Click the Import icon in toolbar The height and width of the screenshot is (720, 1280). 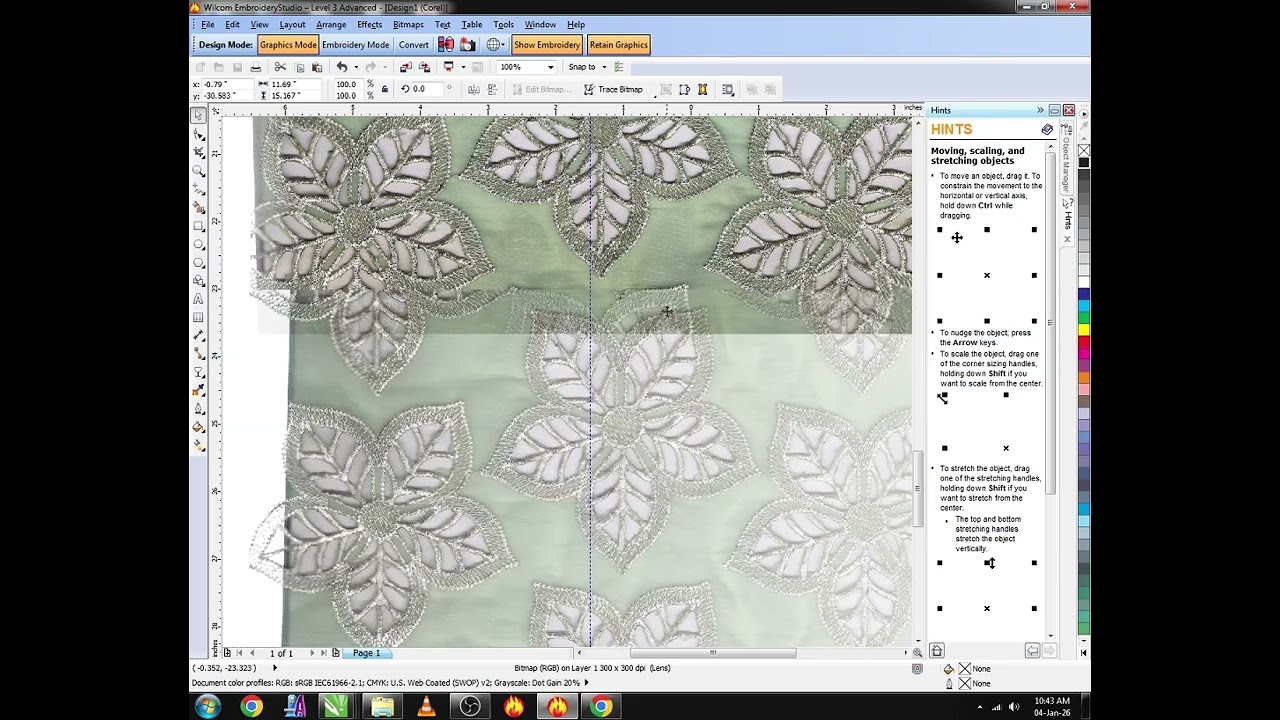[405, 67]
